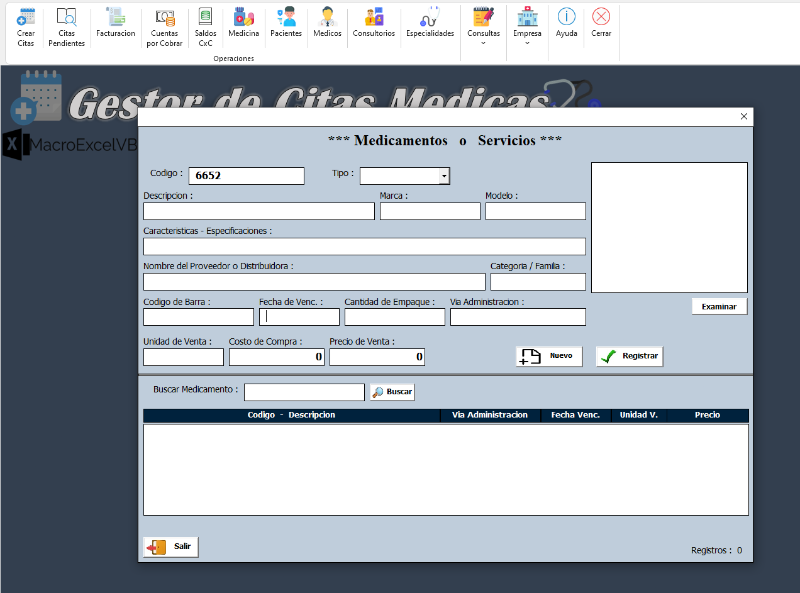
Task: Click the Buscar button
Action: click(x=392, y=392)
